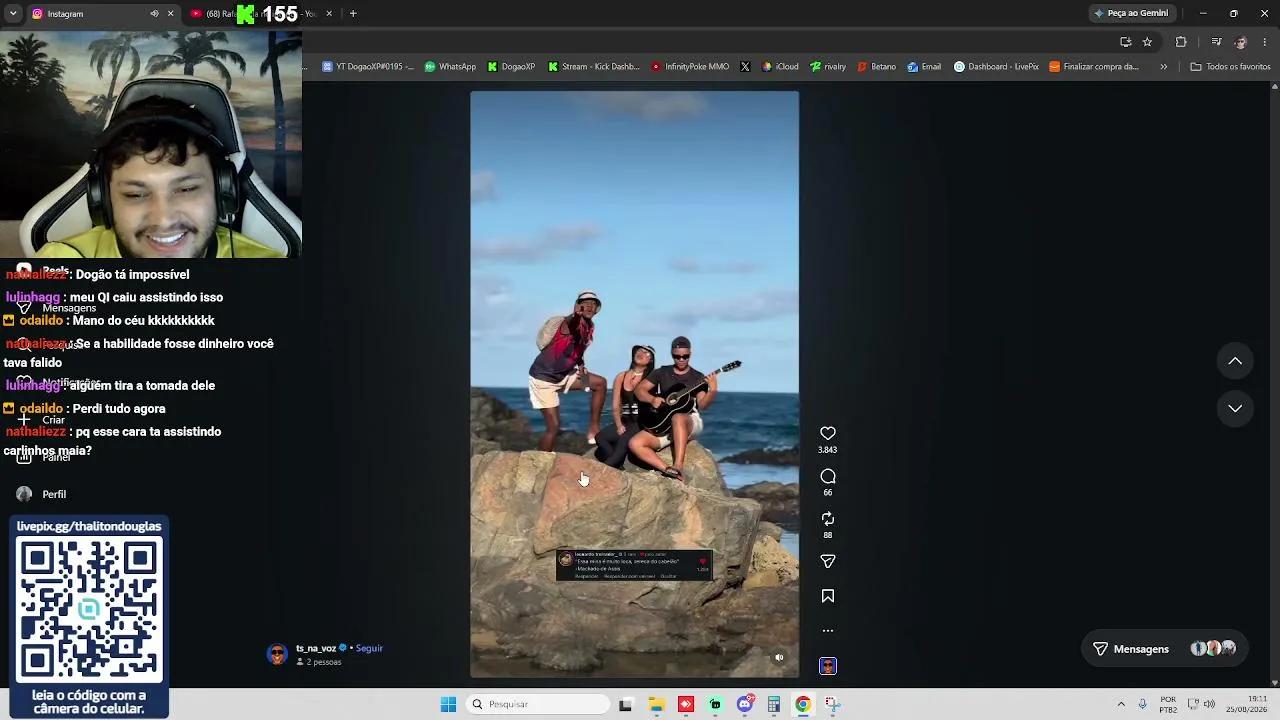Open Google Chrome from the taskbar
Viewport: 1280px width, 720px height.
[802, 704]
